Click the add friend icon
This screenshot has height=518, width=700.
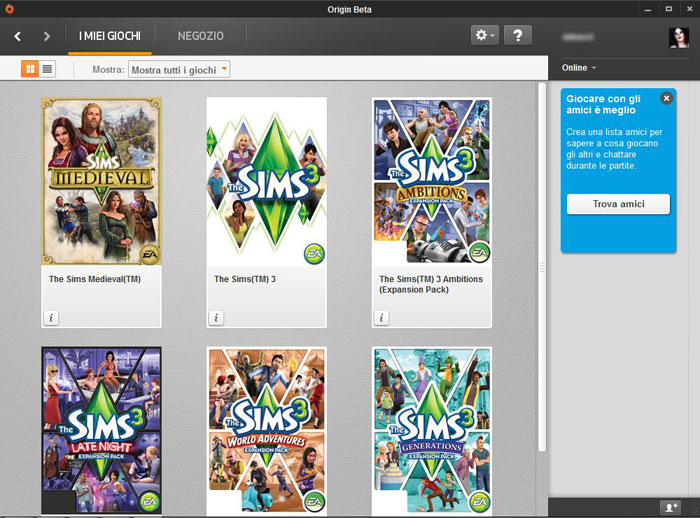672,507
